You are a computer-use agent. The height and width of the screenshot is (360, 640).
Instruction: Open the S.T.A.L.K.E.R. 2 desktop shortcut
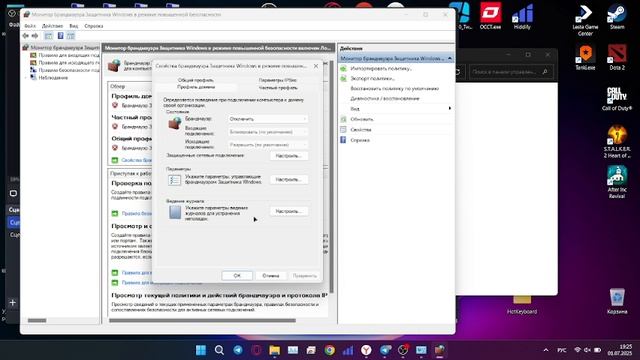pyautogui.click(x=617, y=142)
